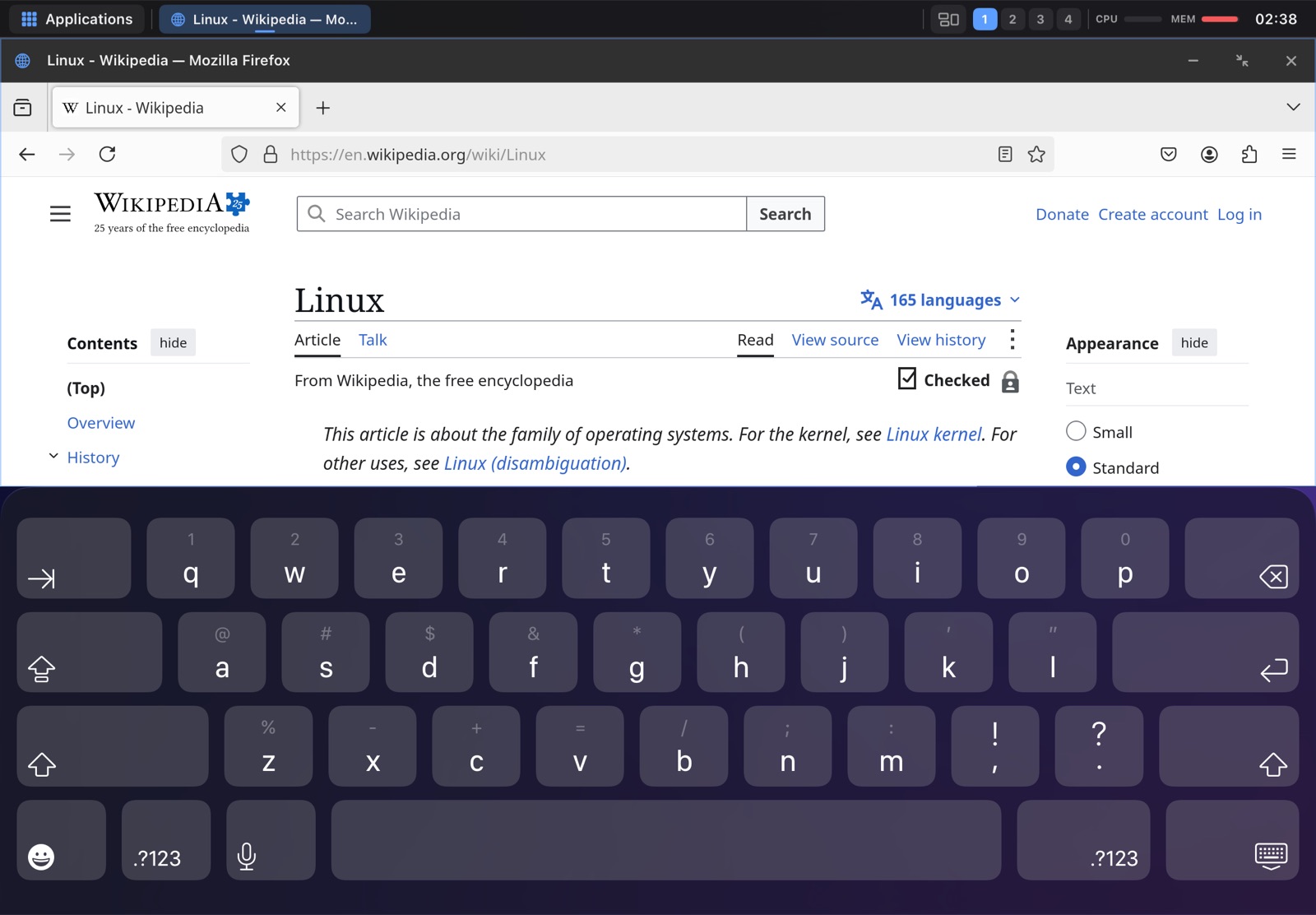Select the Article tab
Image resolution: width=1316 pixels, height=915 pixels.
tap(317, 340)
